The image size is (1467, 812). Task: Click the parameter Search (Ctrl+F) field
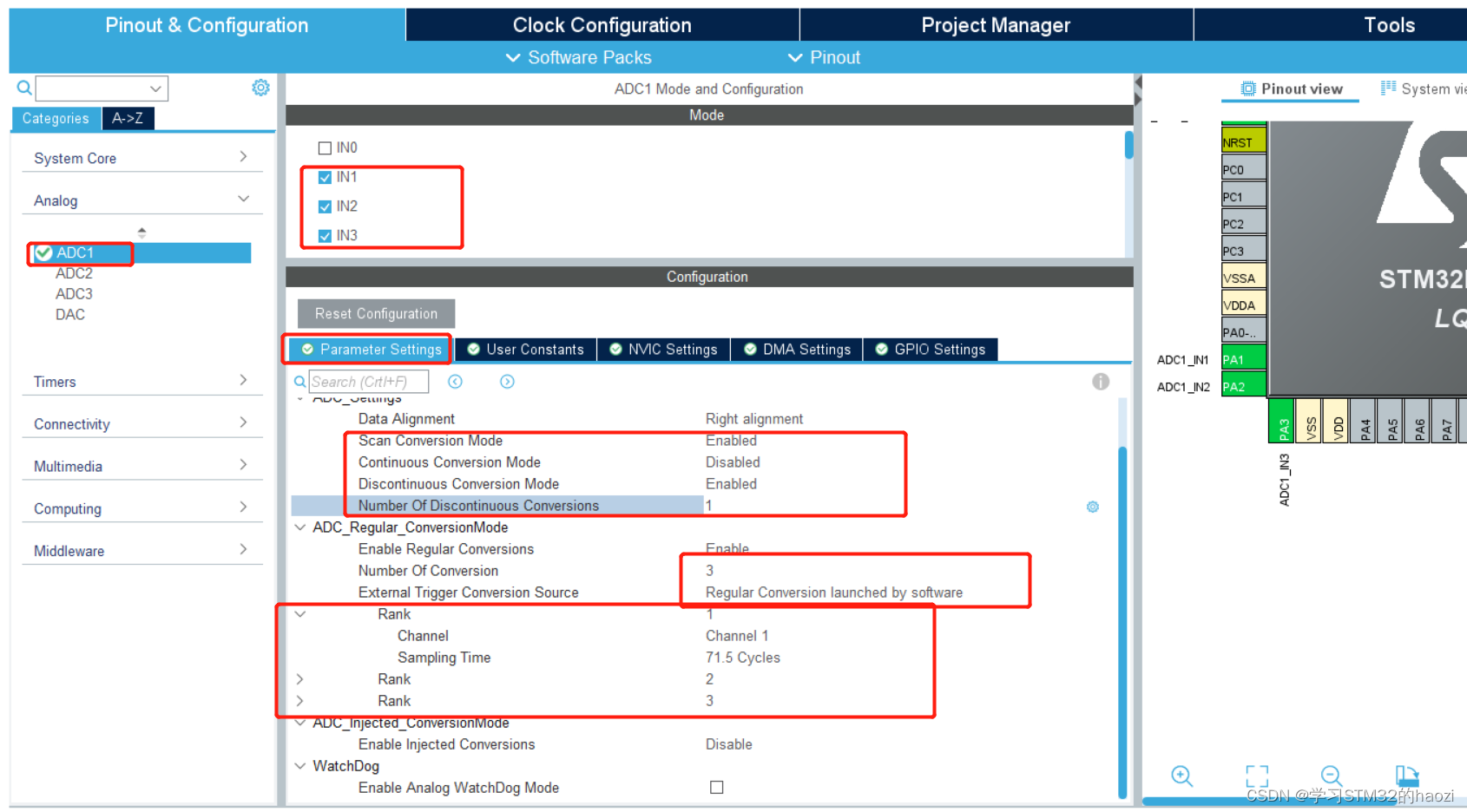tap(369, 382)
